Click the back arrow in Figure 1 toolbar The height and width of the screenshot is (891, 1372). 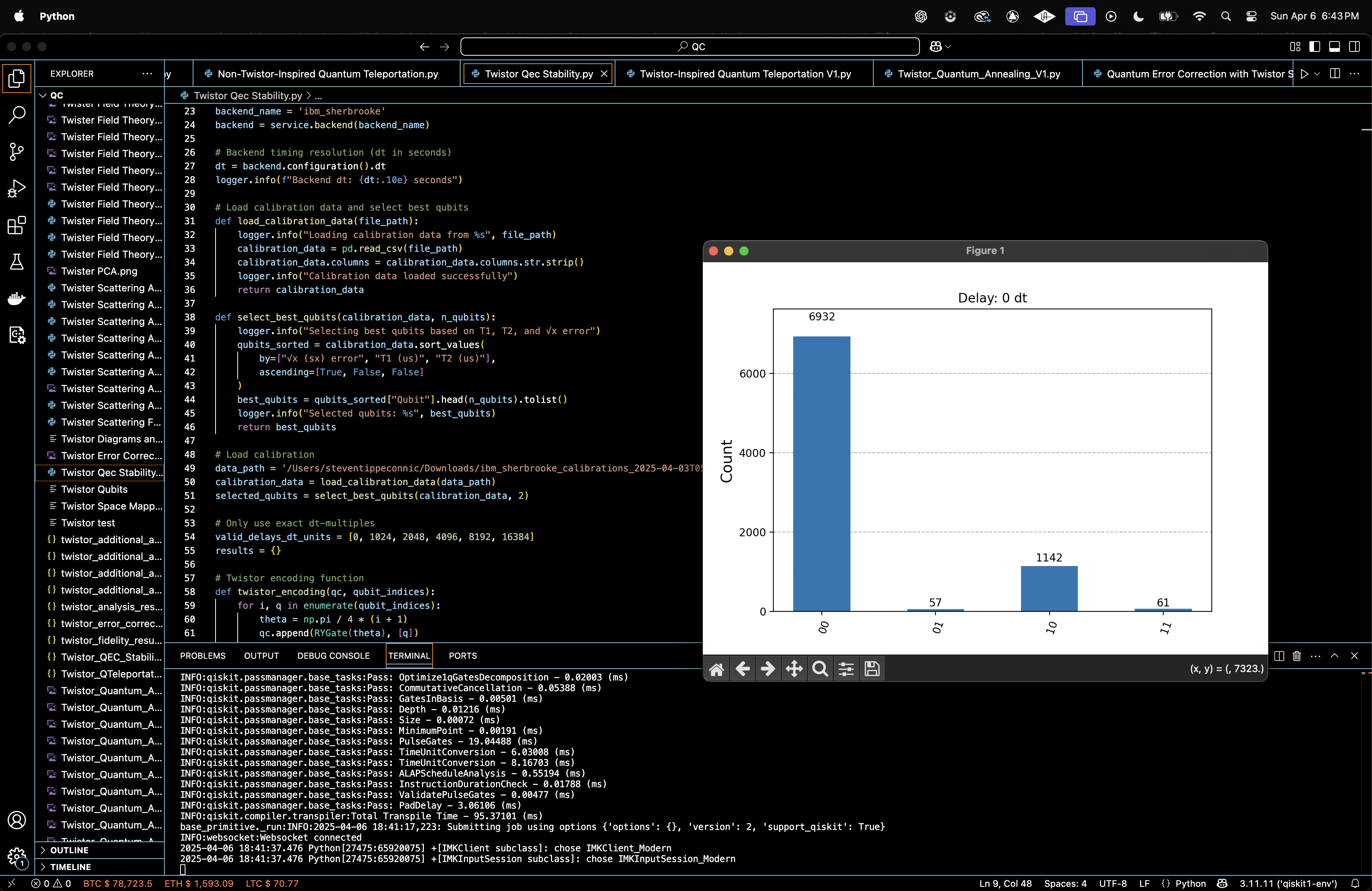pyautogui.click(x=742, y=669)
